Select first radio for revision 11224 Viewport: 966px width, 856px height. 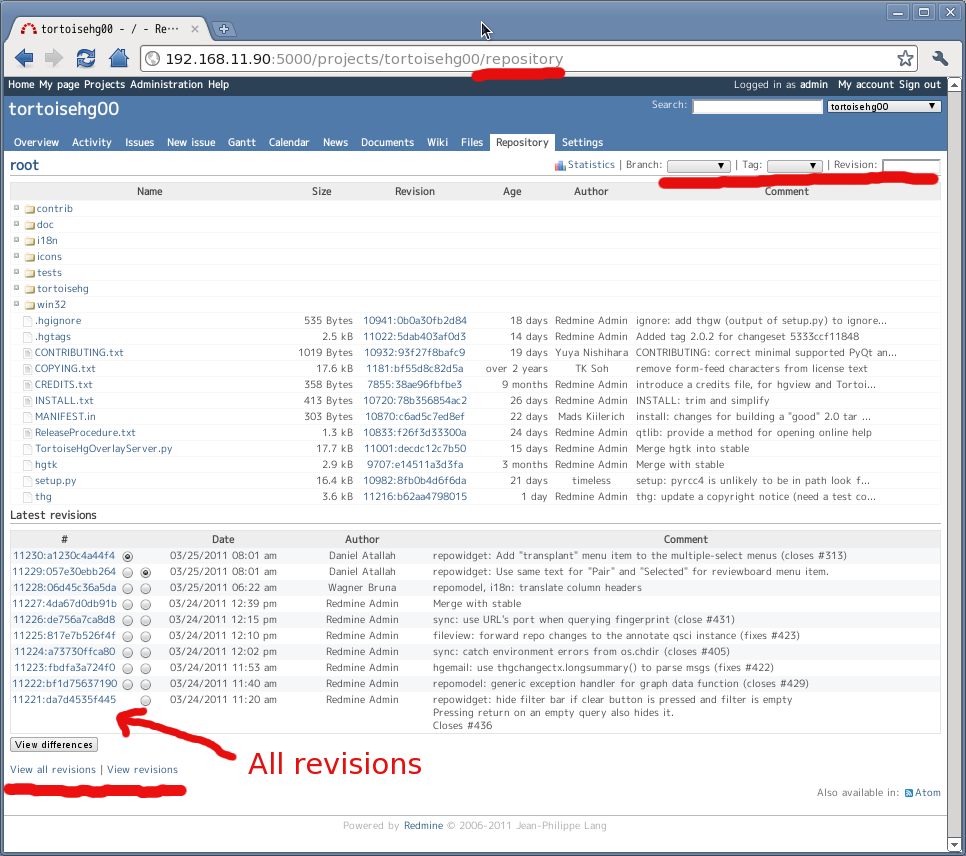click(x=128, y=653)
